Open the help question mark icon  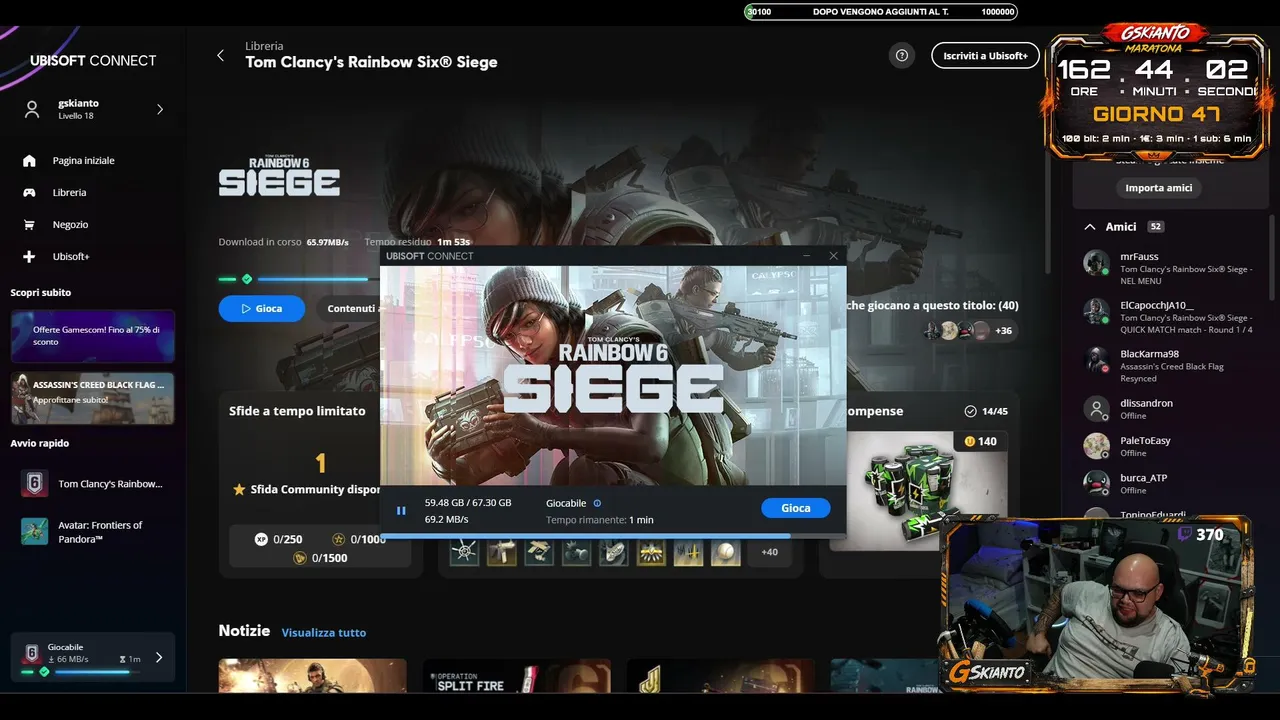click(x=902, y=55)
